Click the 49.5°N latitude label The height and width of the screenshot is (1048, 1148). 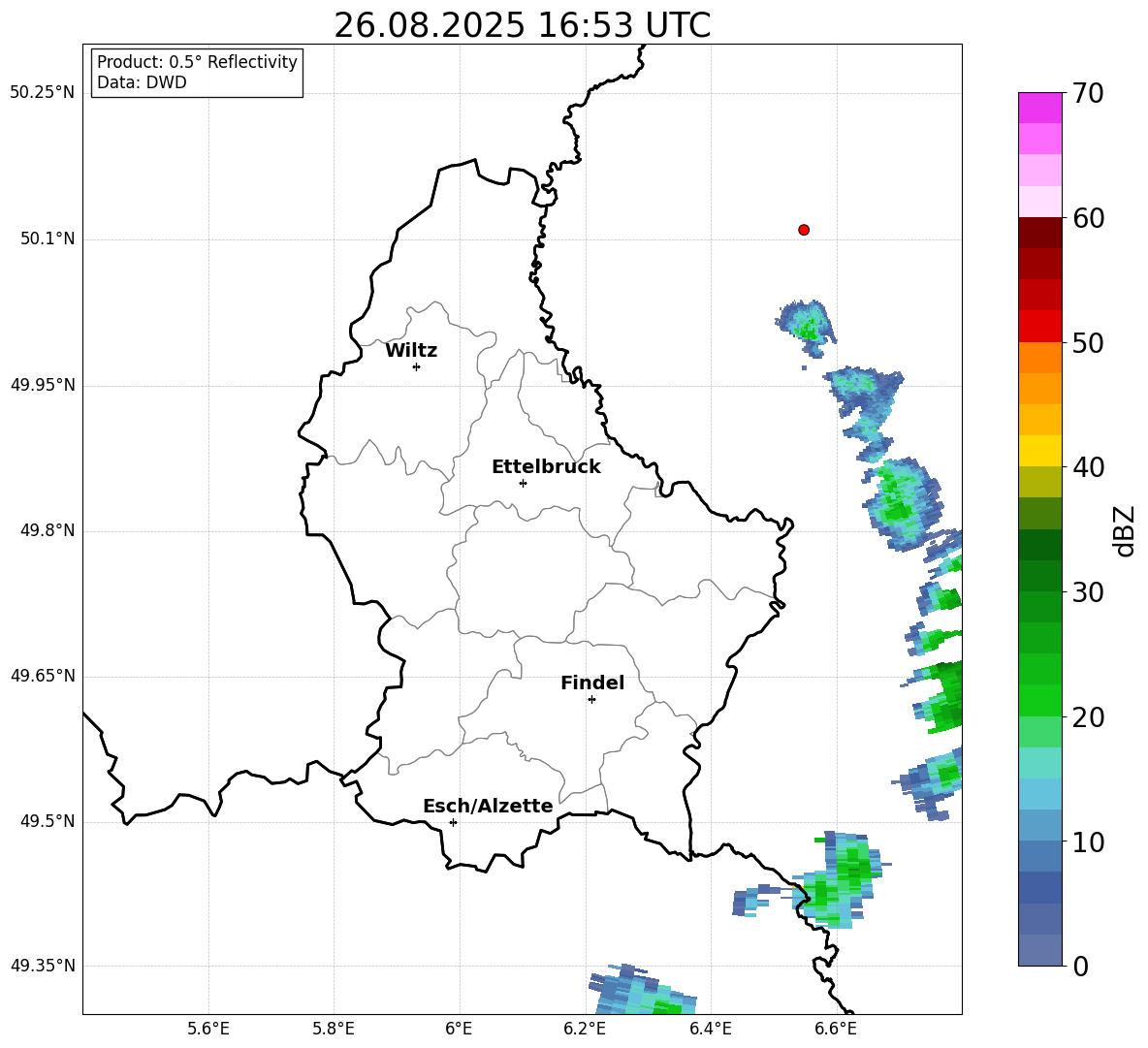coord(48,821)
